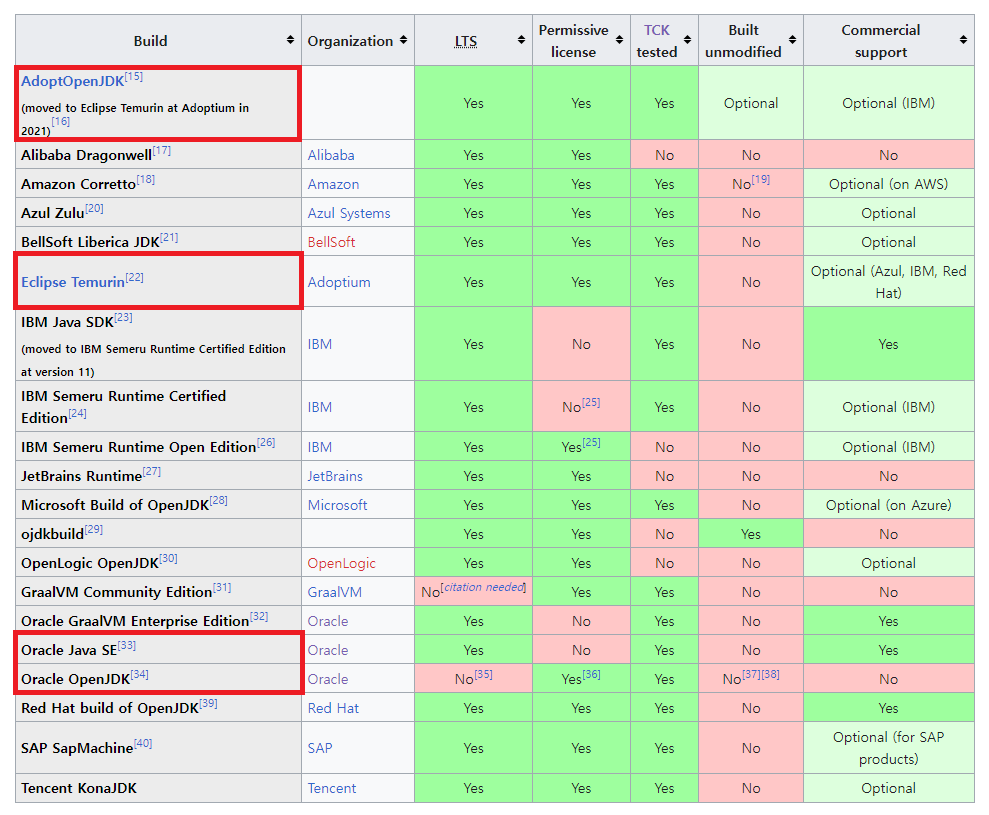Follow the citation needed link
989x815 pixels.
pos(483,587)
